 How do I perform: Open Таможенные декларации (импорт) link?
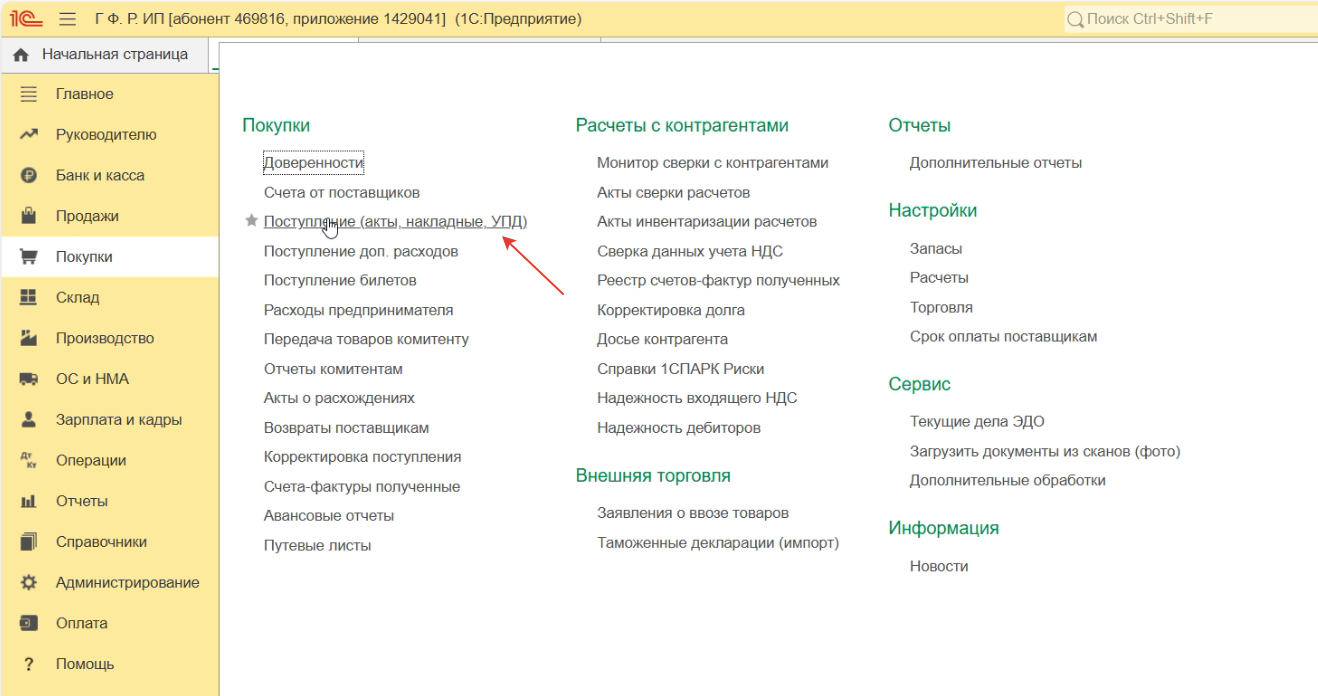coord(718,543)
